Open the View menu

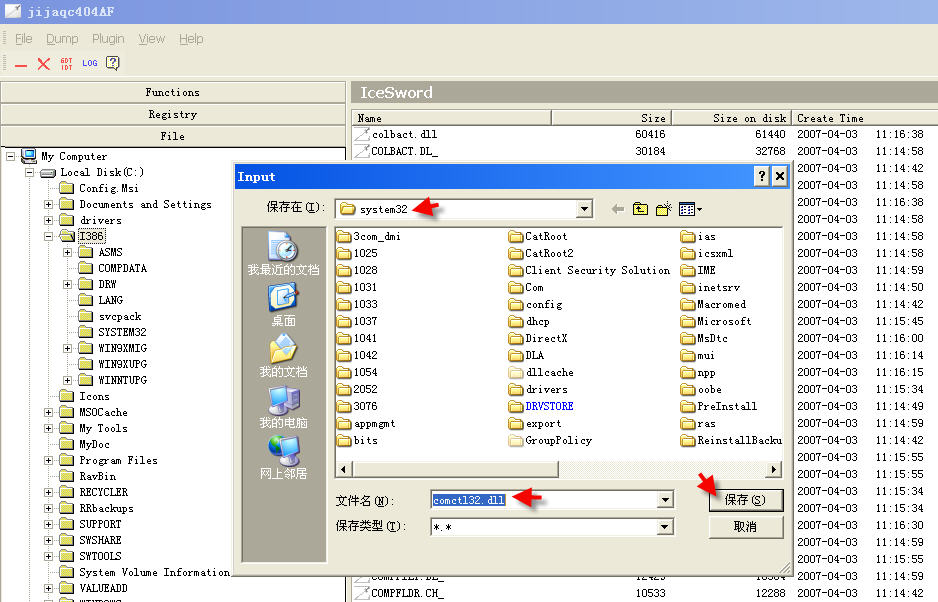click(151, 39)
